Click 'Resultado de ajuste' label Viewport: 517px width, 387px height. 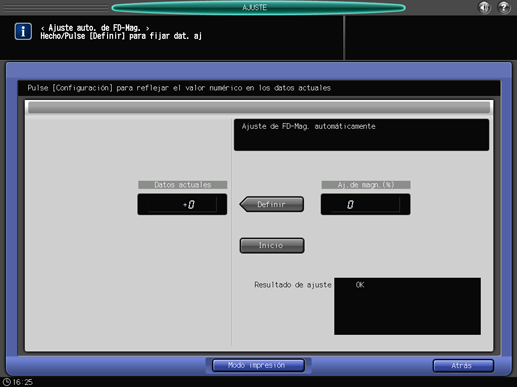pyautogui.click(x=293, y=285)
